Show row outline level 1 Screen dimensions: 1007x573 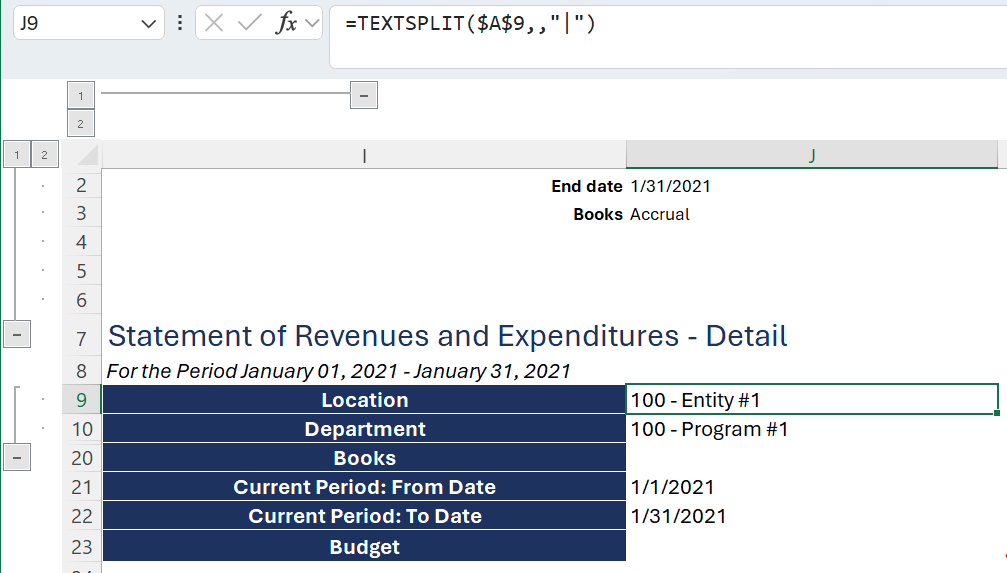point(16,155)
